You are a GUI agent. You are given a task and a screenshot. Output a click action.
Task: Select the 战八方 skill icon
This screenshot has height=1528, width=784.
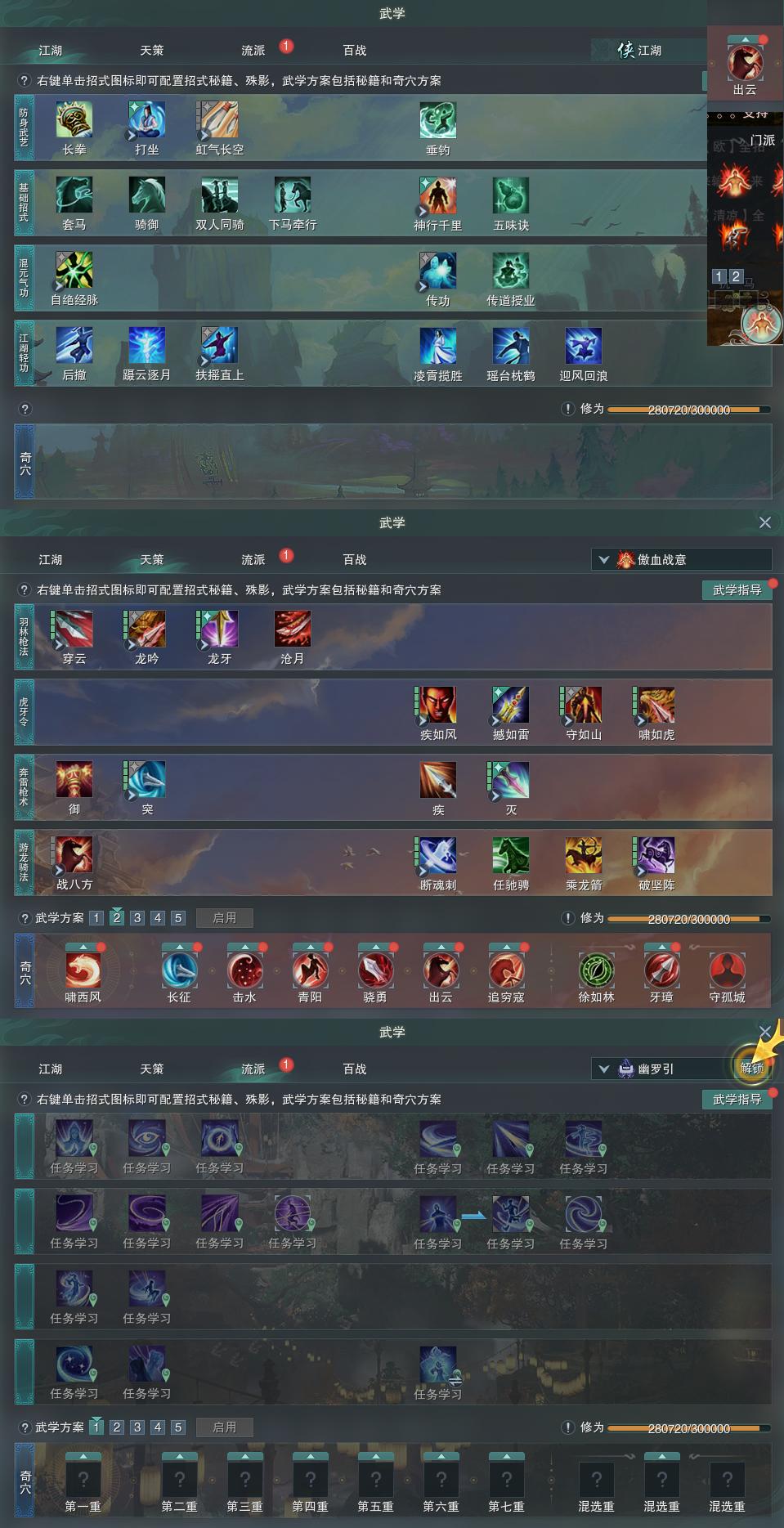pos(74,855)
